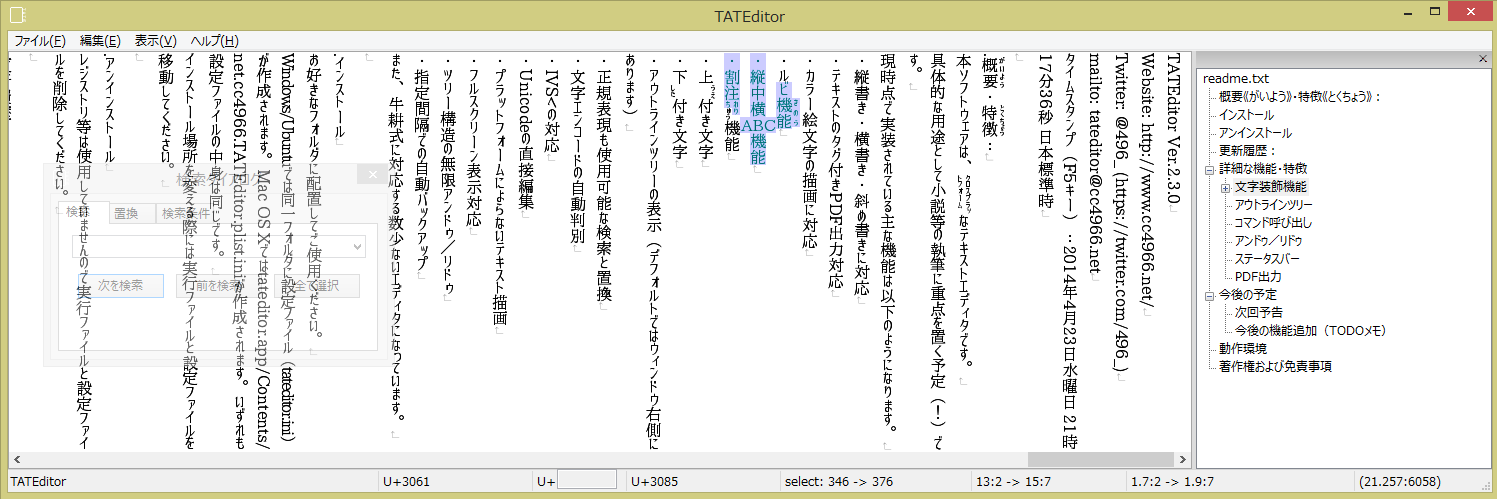This screenshot has width=1497, height=499.
Task: Click the Website URL line in editor
Action: tap(1148, 180)
